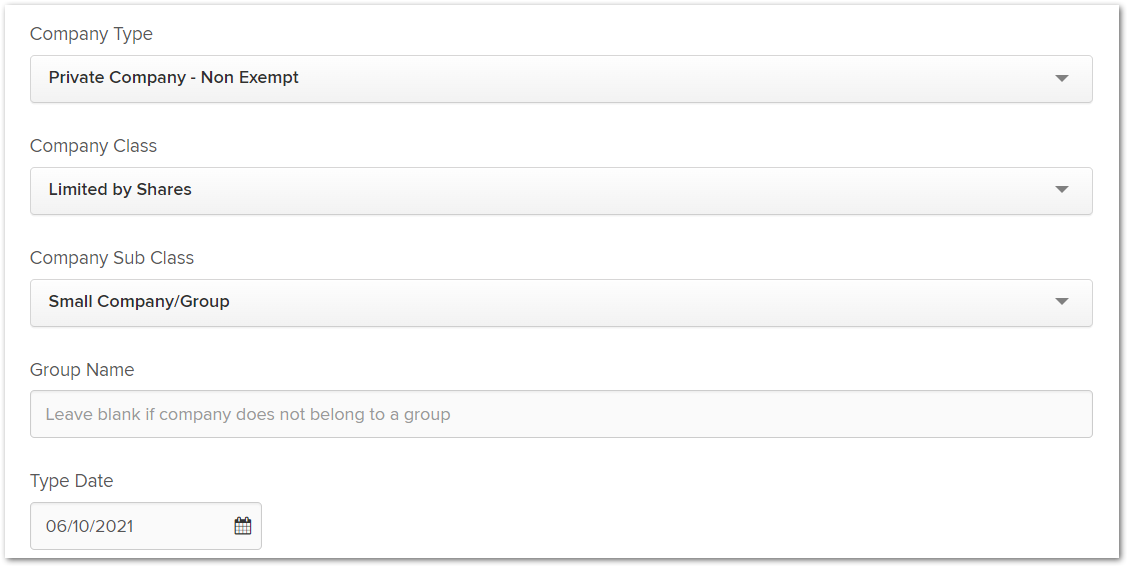Click the 'Type Date' field label
Image resolution: width=1128 pixels, height=567 pixels.
click(71, 481)
